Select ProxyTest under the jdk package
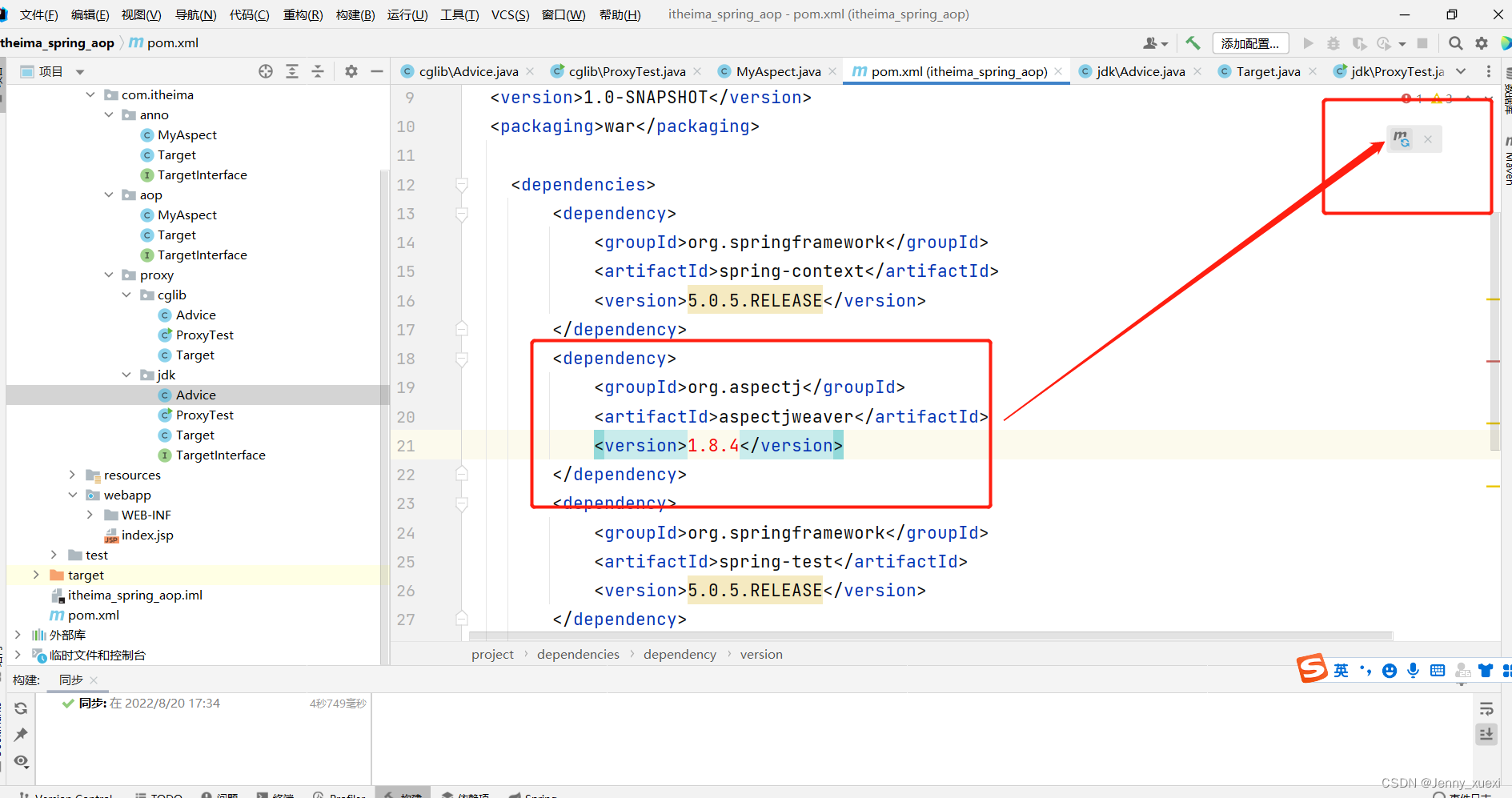This screenshot has width=1512, height=798. tap(204, 415)
